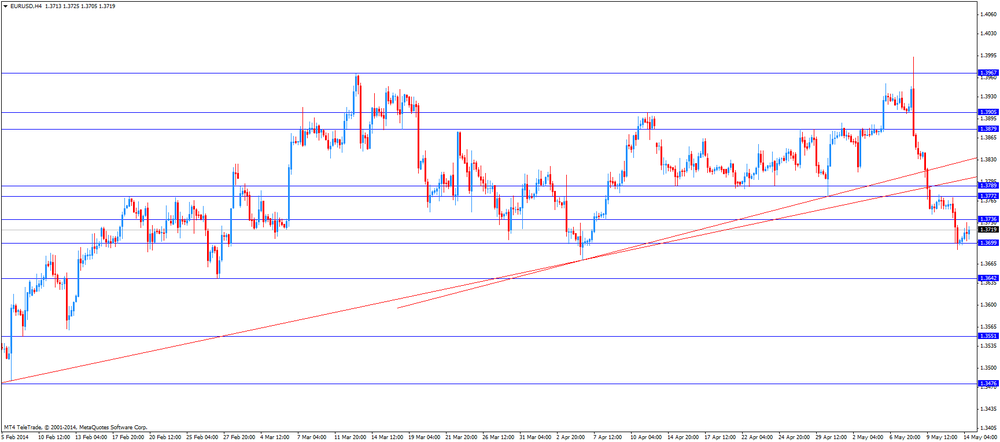Click the 13 Feb 04:00 time label
The width and height of the screenshot is (1000, 442).
click(x=89, y=438)
